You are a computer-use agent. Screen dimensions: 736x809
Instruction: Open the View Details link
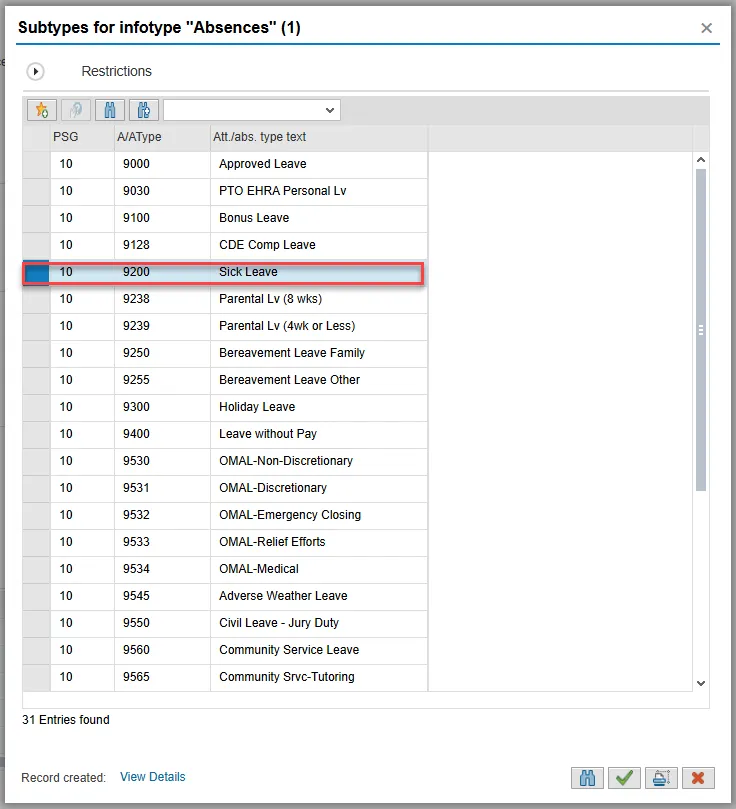(x=152, y=777)
